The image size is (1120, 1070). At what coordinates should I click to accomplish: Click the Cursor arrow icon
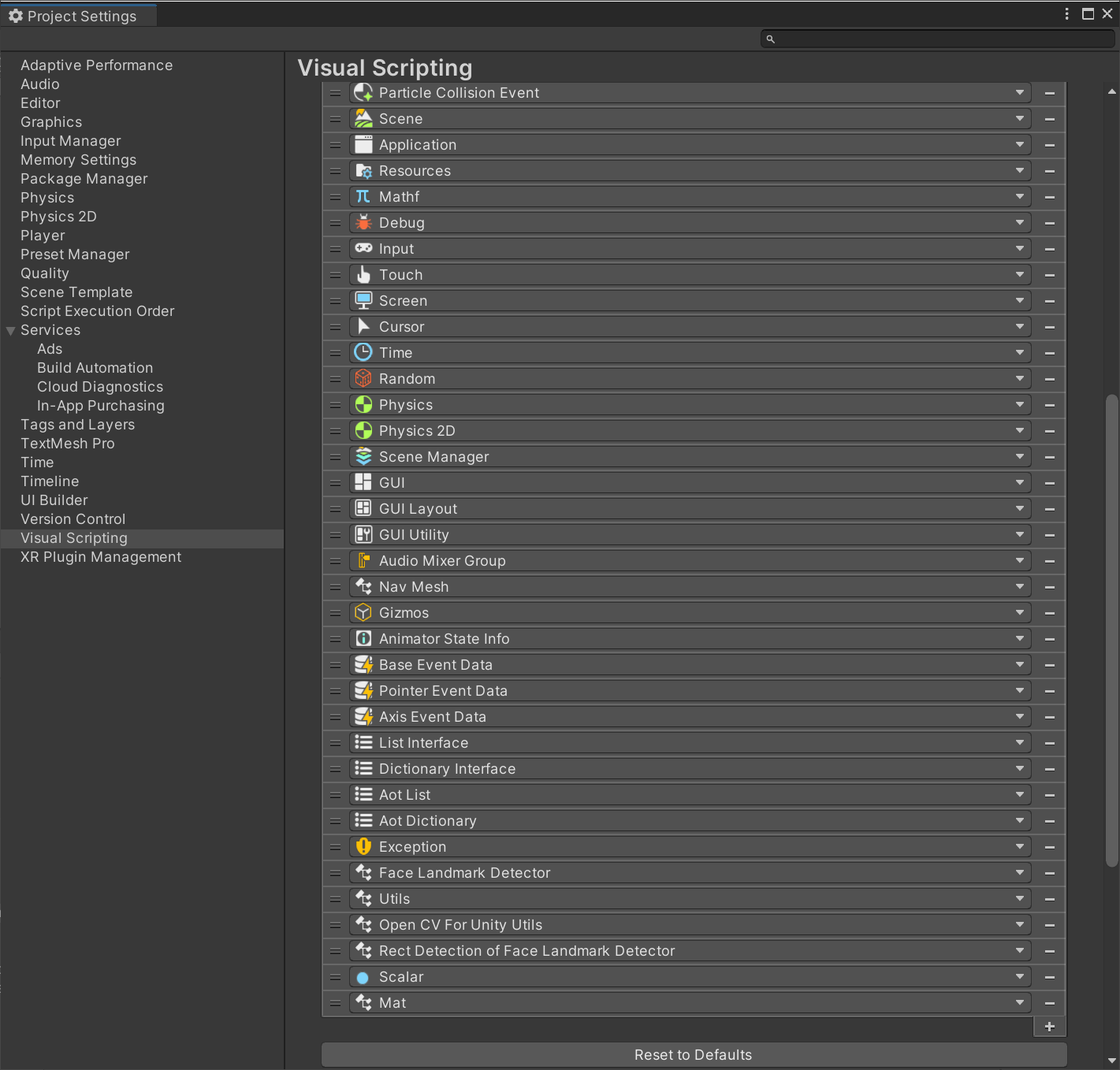pyautogui.click(x=363, y=327)
